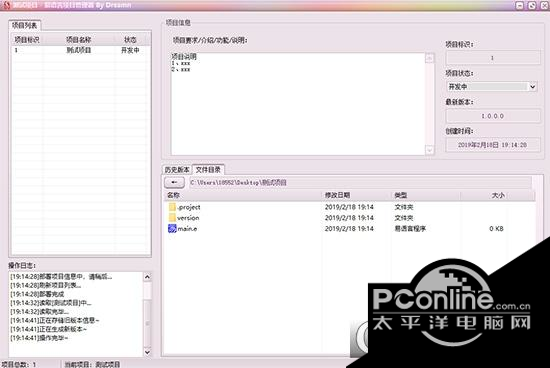Click the 项目名称 column header
This screenshot has height=368, width=550.
pyautogui.click(x=79, y=40)
